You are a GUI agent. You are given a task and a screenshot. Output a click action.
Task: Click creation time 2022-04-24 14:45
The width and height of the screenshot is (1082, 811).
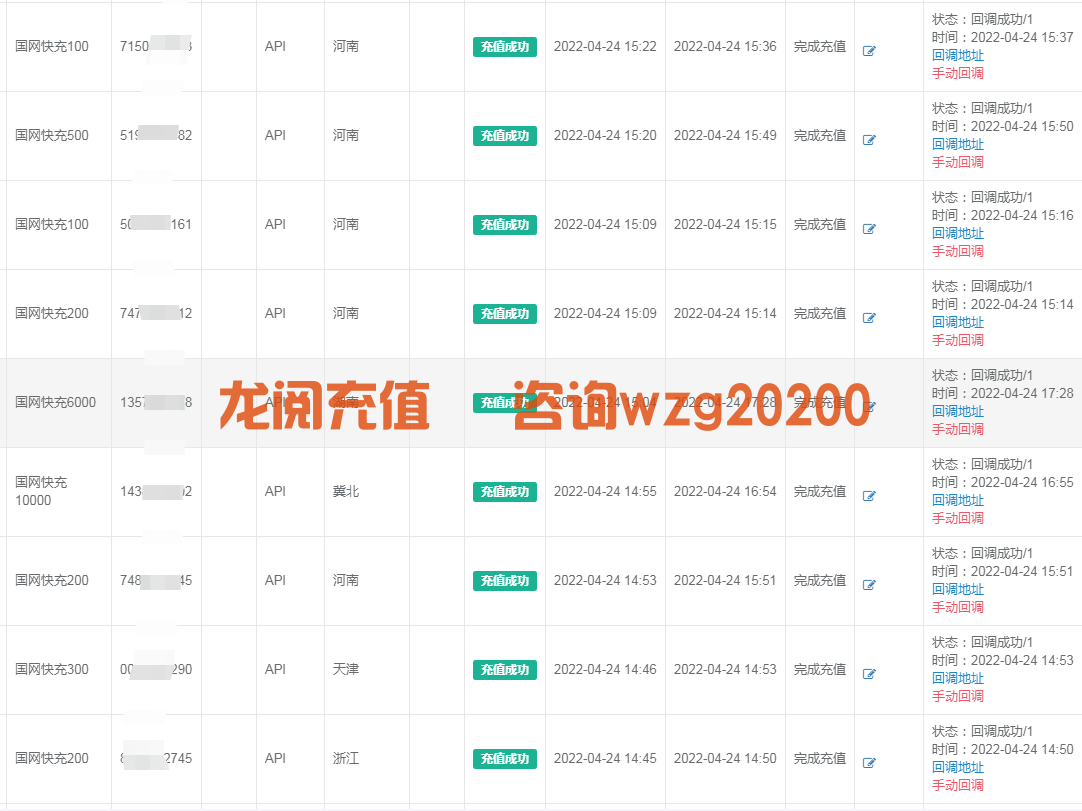pos(605,759)
